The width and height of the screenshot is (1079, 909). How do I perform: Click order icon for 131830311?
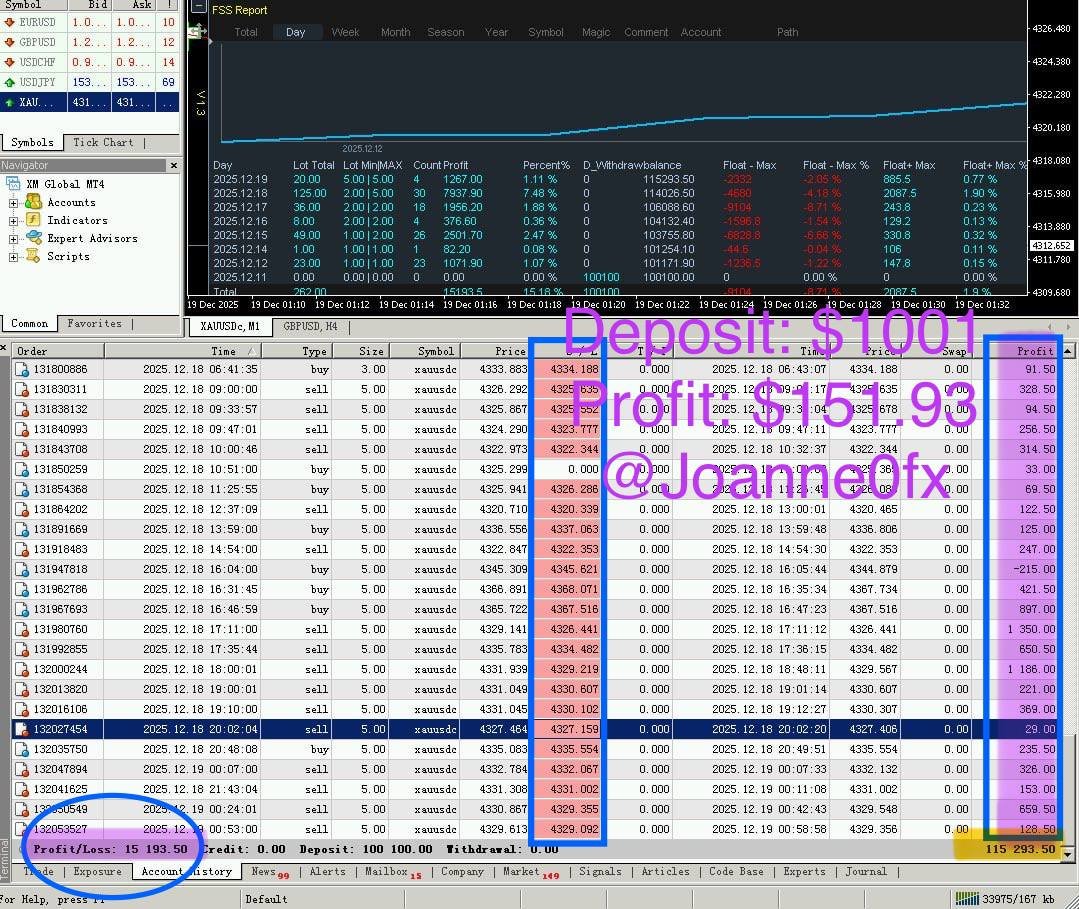click(x=22, y=389)
